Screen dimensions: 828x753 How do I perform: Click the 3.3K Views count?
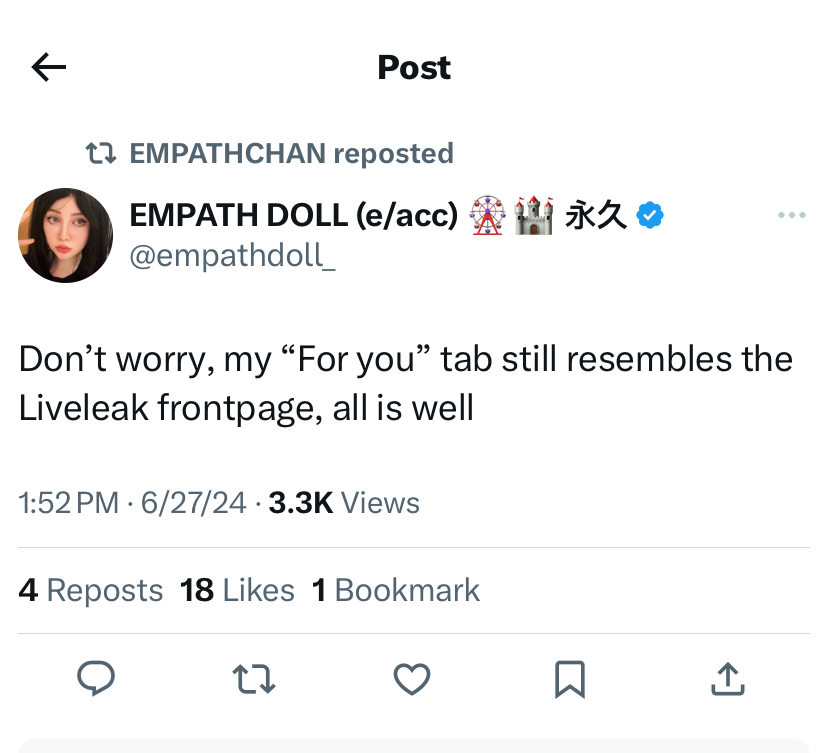click(344, 503)
